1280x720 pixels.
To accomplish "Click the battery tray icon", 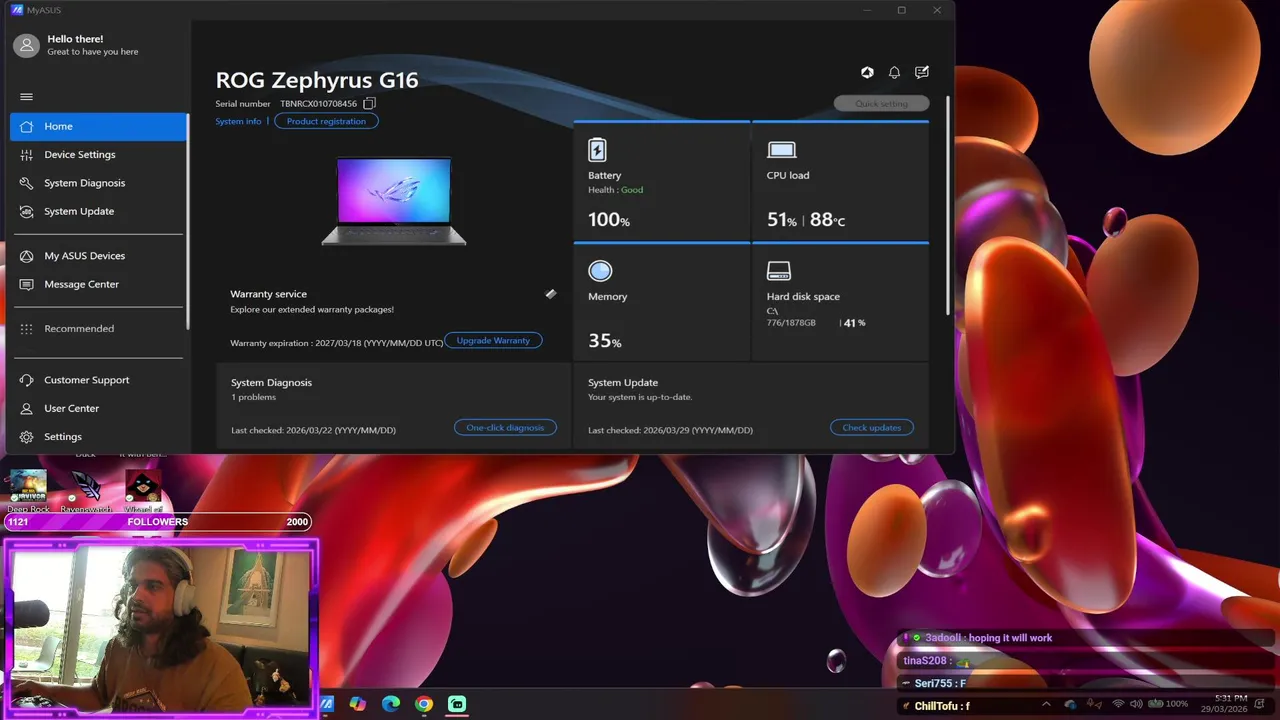I will pos(1155,704).
